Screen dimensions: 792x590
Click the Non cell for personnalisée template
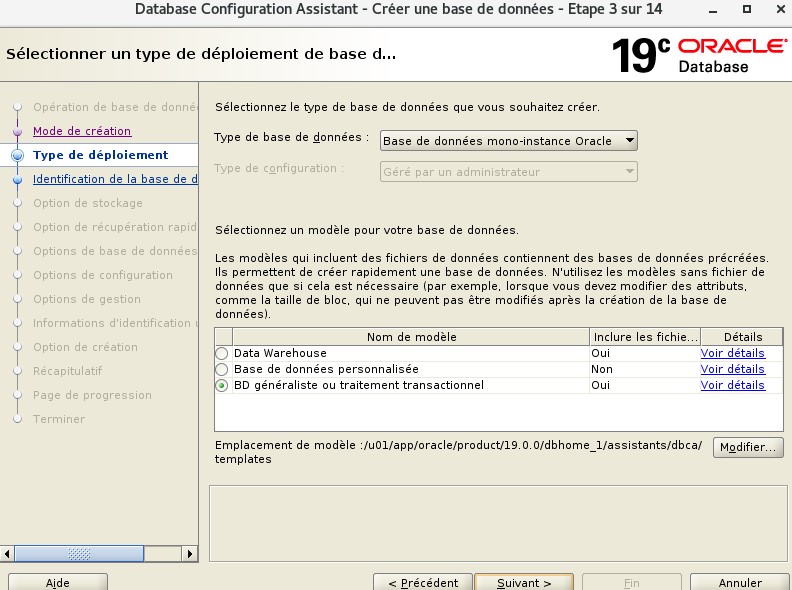tap(645, 369)
